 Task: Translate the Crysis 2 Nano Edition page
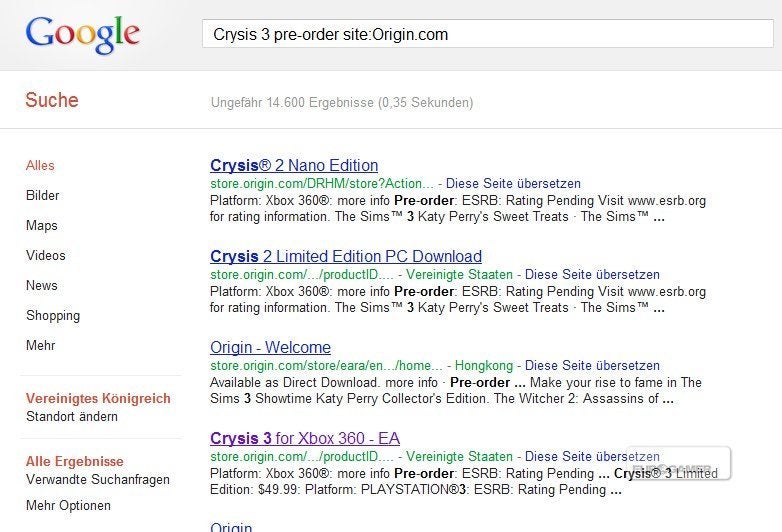click(513, 183)
